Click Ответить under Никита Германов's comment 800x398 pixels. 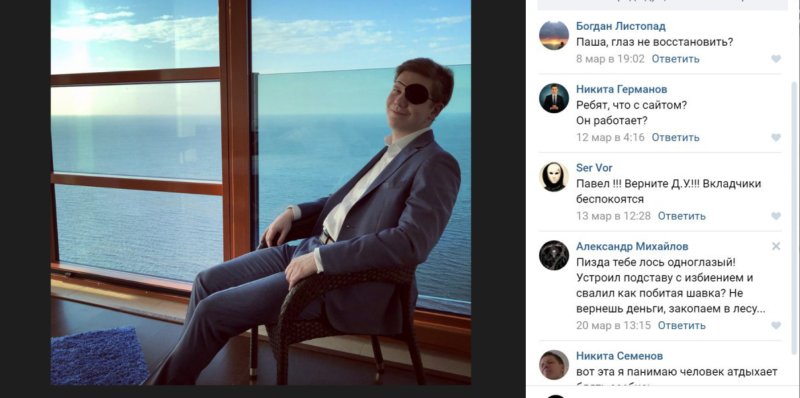pyautogui.click(x=675, y=138)
